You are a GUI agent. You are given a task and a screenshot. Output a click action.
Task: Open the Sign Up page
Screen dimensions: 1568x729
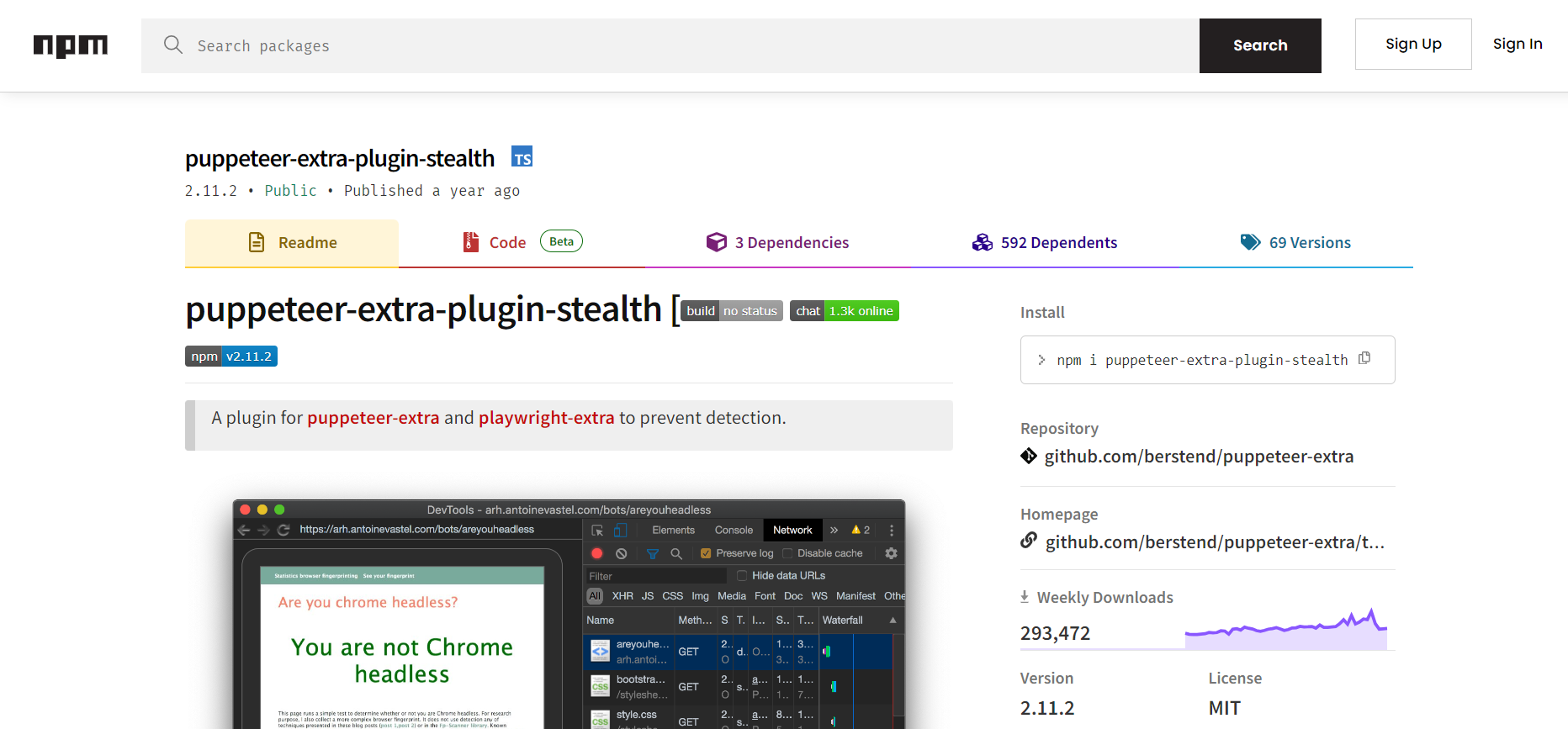pyautogui.click(x=1413, y=44)
